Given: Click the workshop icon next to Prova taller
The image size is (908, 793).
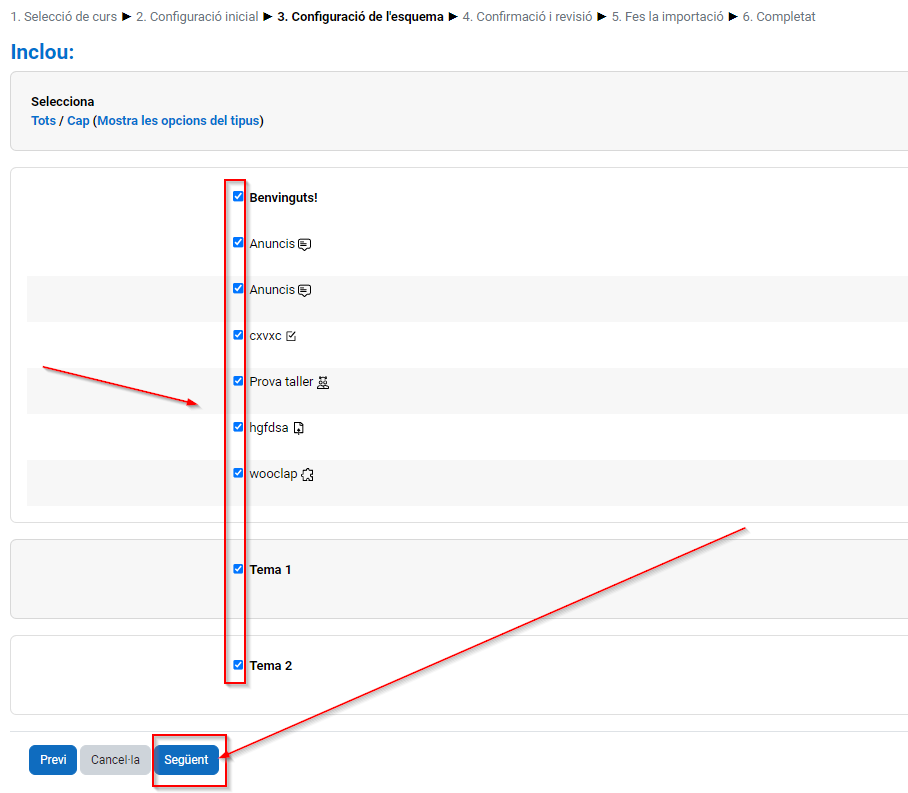Looking at the screenshot, I should 323,382.
